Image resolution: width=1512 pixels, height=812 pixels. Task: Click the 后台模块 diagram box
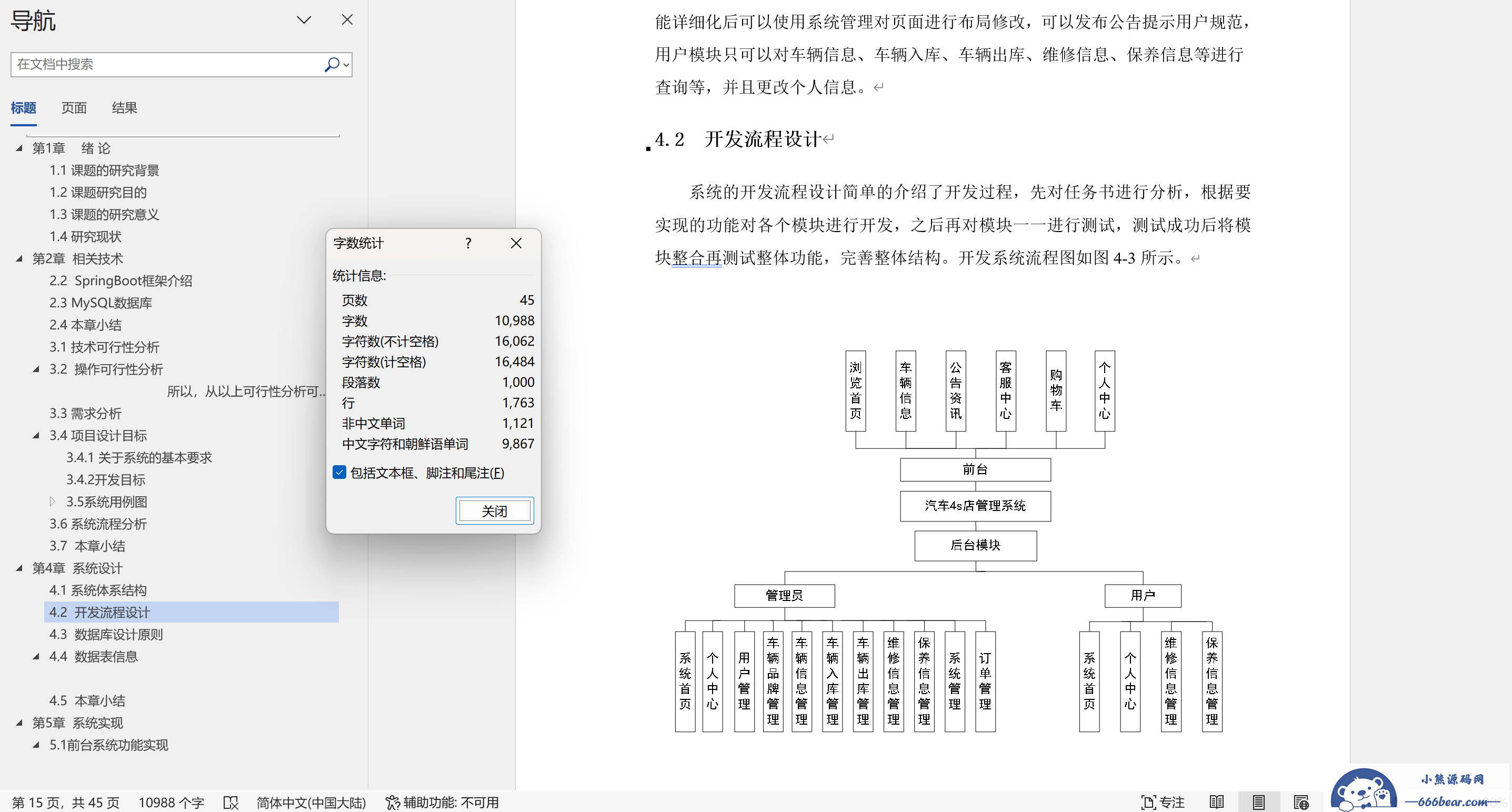[975, 545]
